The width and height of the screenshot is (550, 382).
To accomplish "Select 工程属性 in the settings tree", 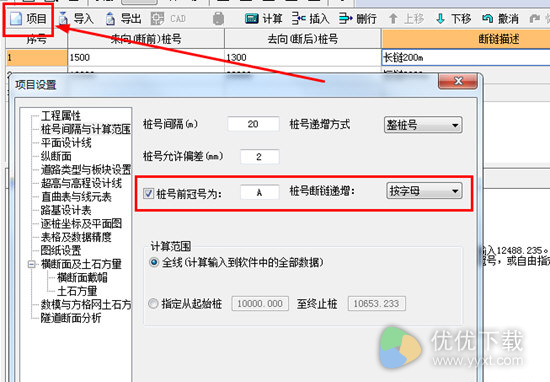I will point(61,115).
